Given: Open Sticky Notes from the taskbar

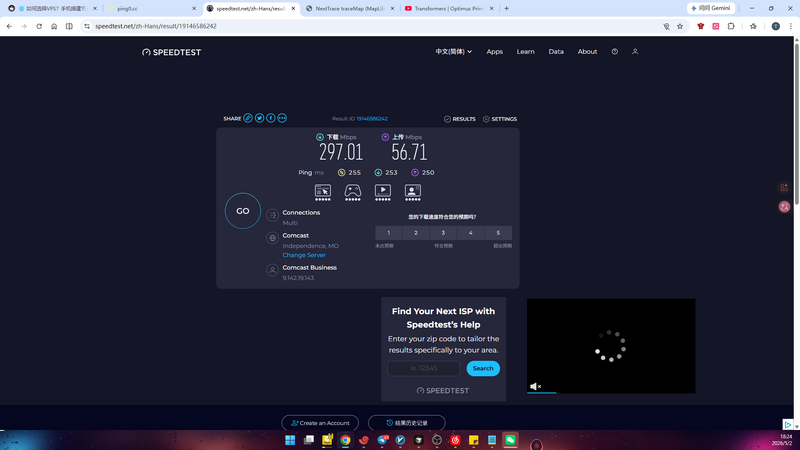Looking at the screenshot, I should tap(473, 440).
